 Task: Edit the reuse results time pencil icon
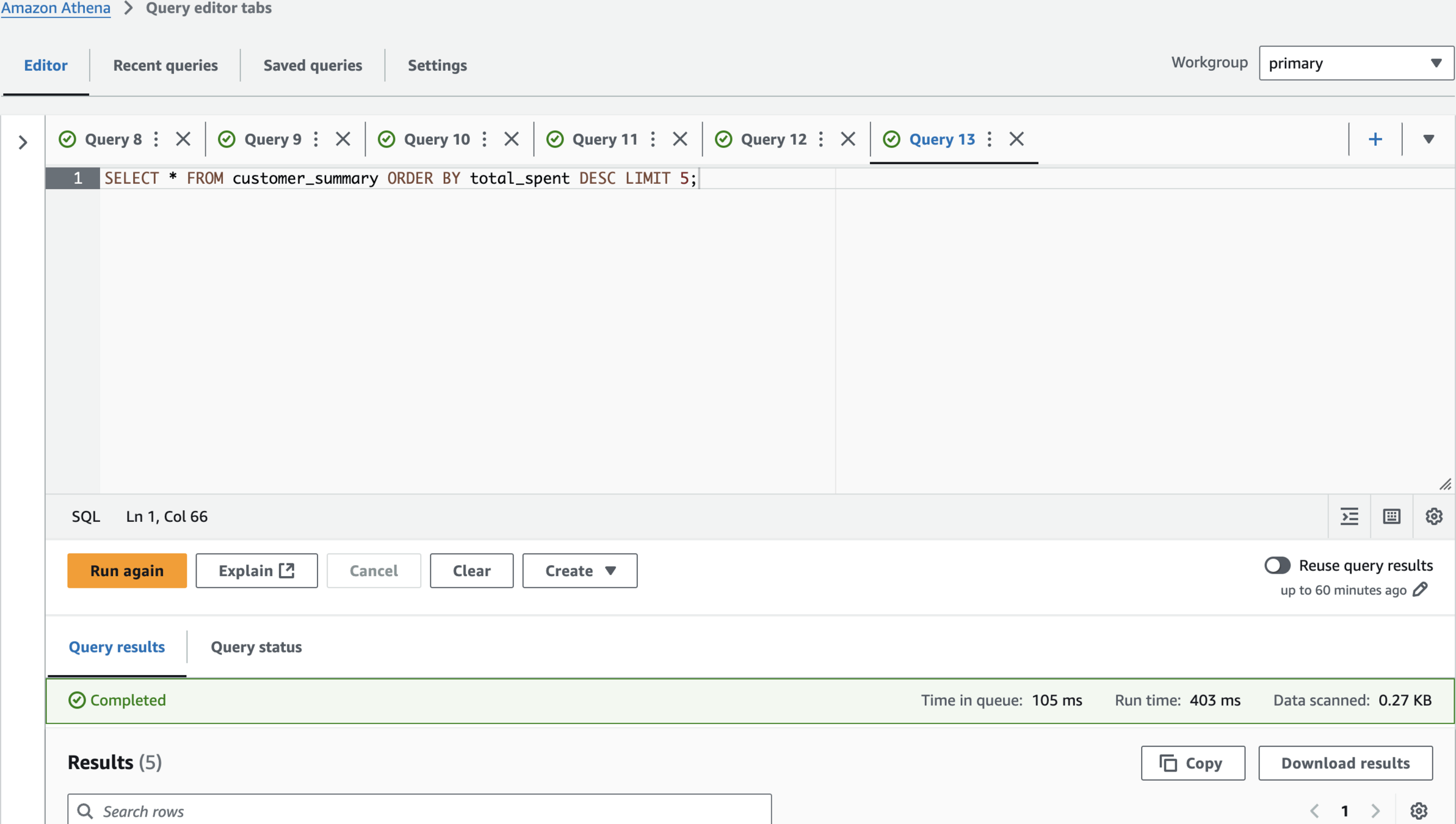click(x=1421, y=590)
